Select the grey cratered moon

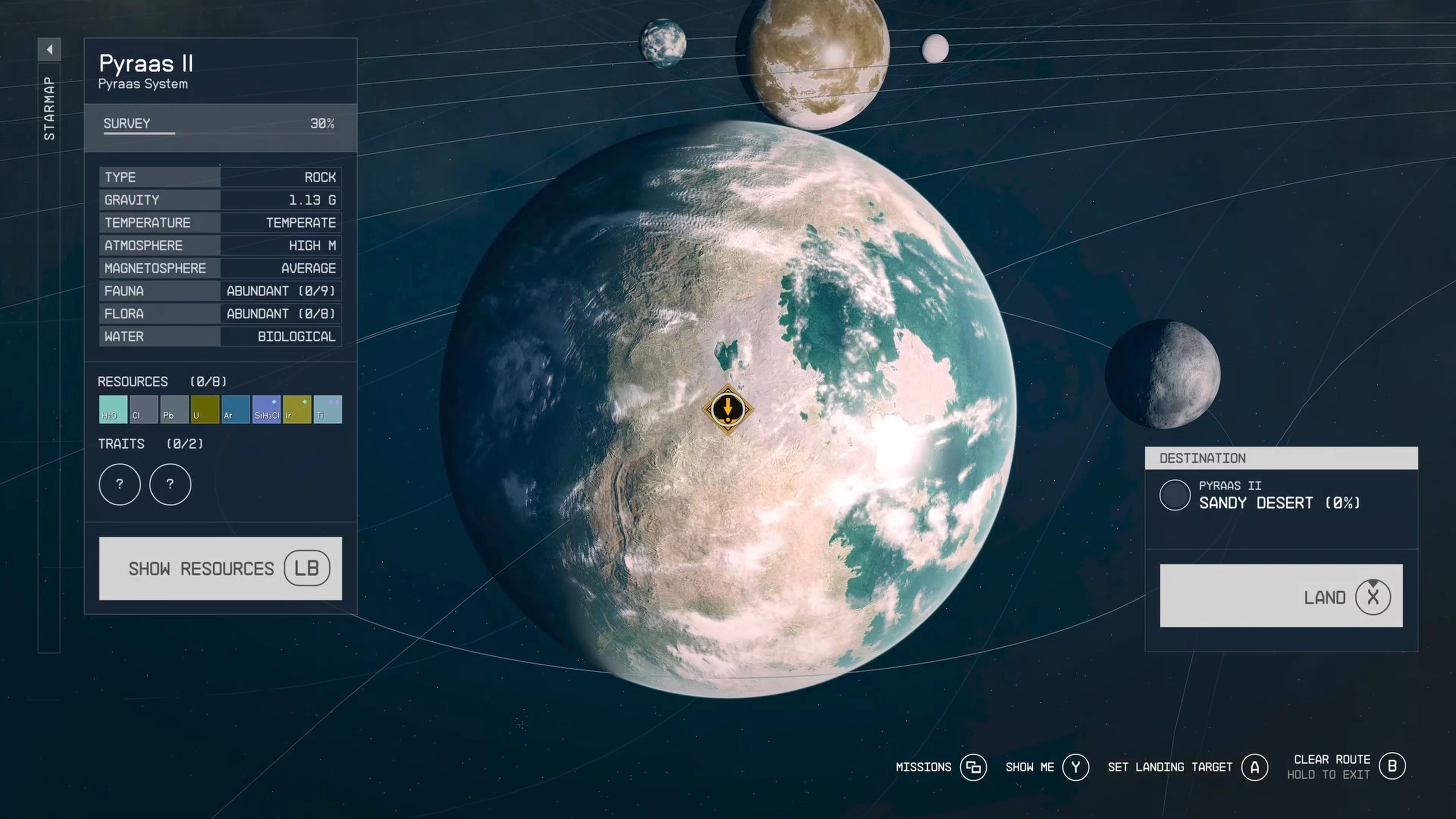point(1163,373)
